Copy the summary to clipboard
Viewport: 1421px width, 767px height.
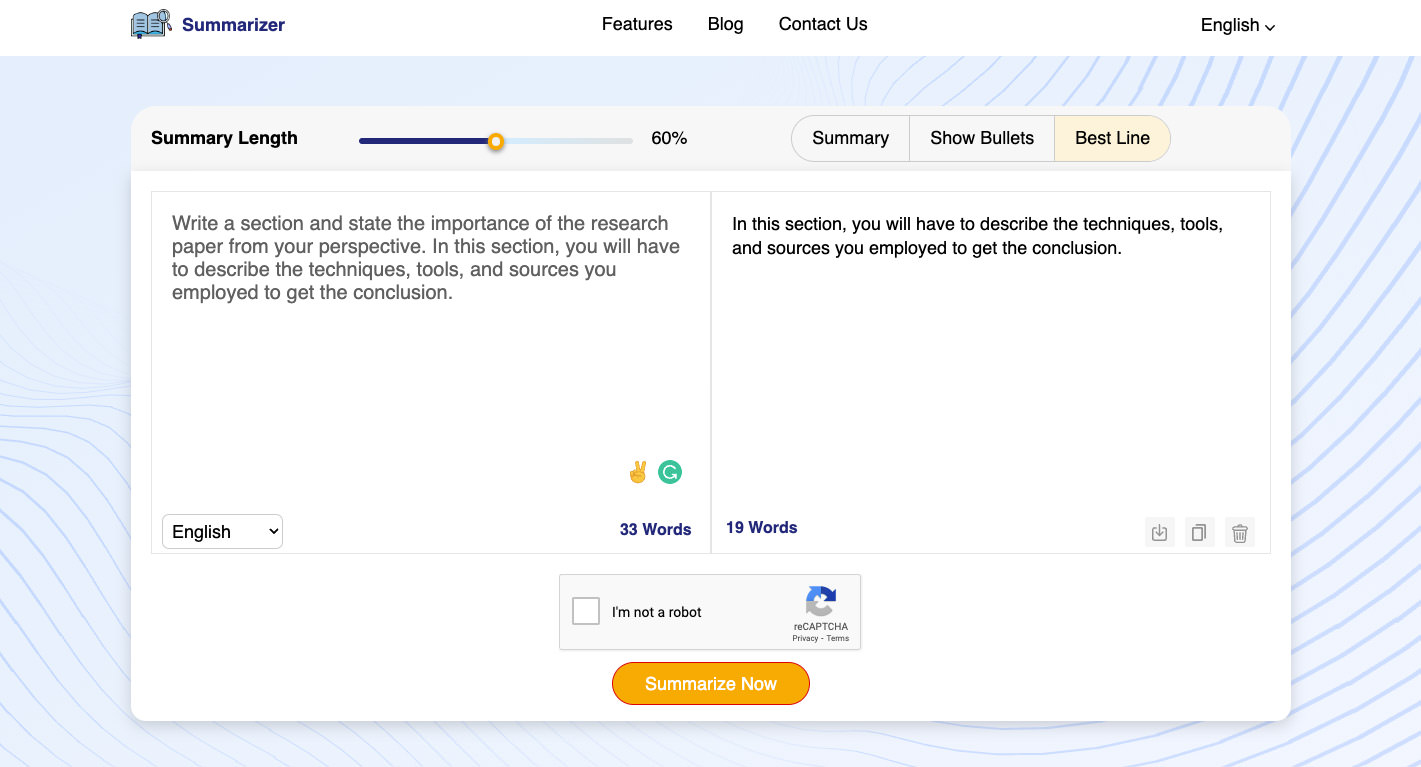pyautogui.click(x=1200, y=533)
